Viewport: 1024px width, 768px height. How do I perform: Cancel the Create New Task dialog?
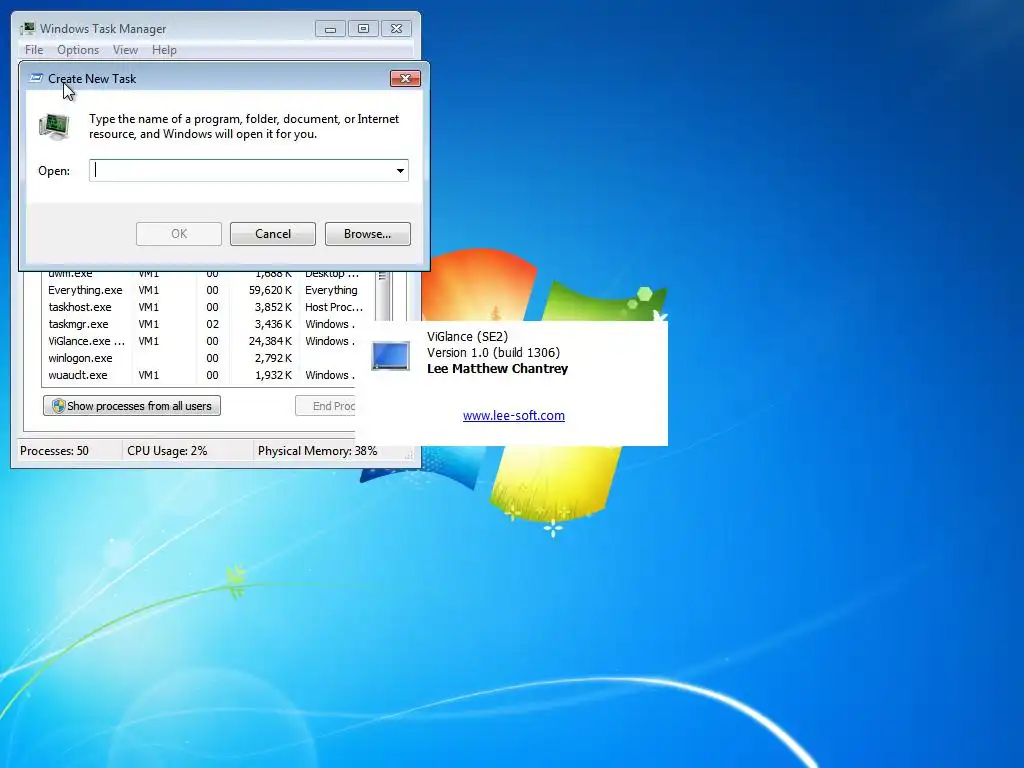(273, 234)
